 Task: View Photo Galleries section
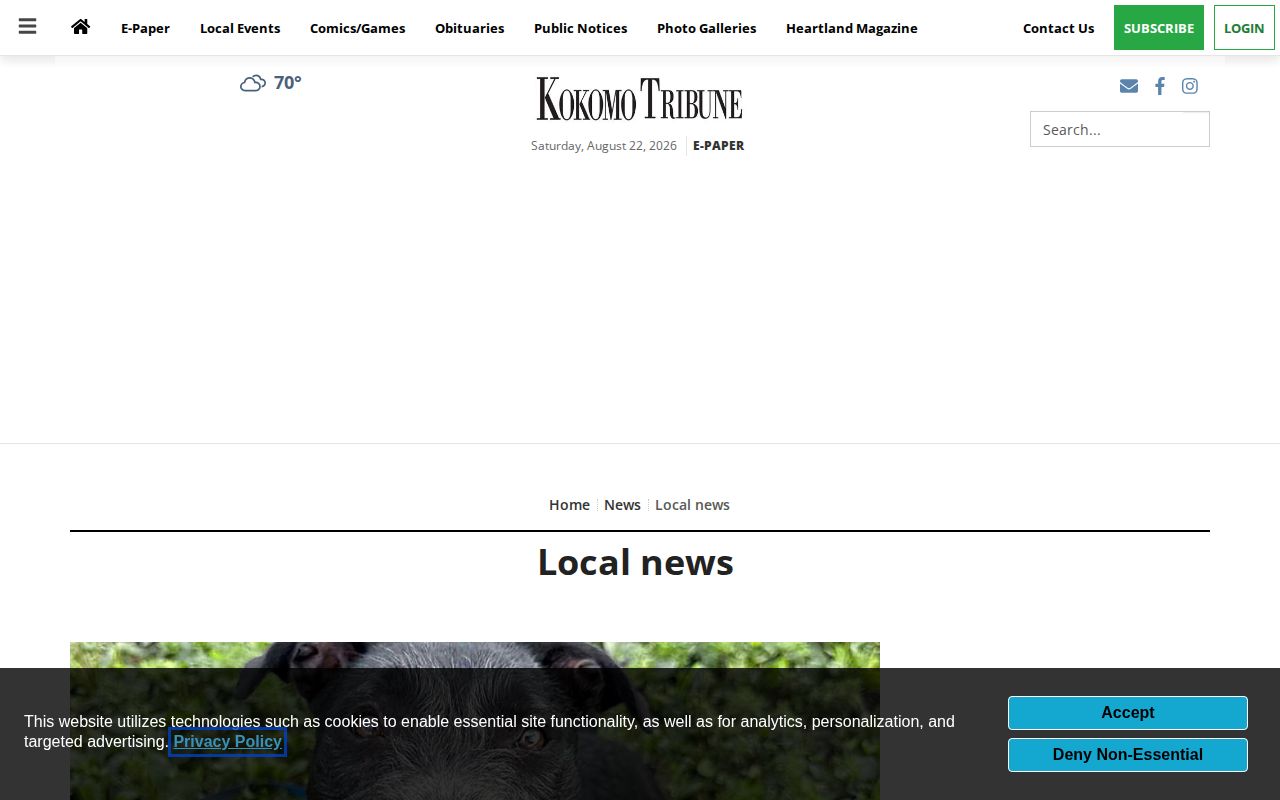point(707,28)
